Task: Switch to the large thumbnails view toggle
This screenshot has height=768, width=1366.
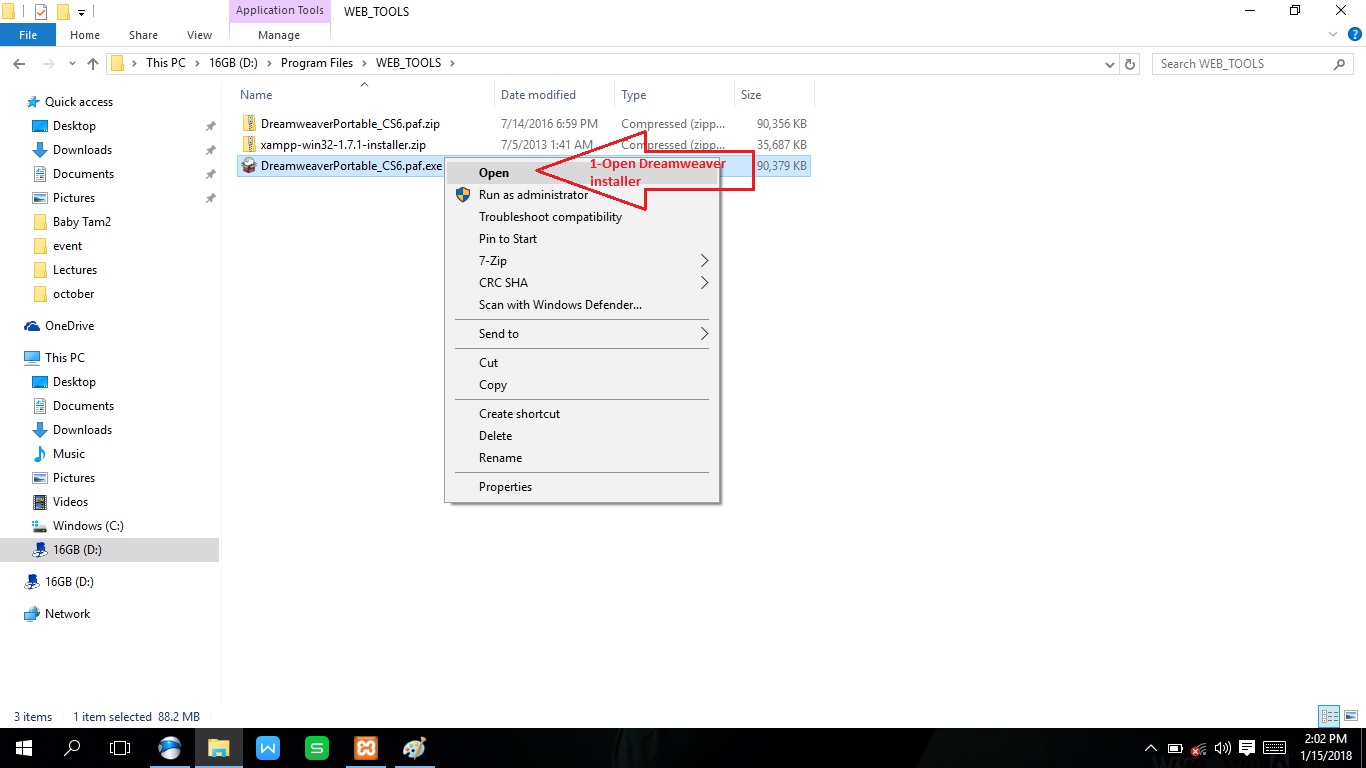Action: coord(1349,716)
